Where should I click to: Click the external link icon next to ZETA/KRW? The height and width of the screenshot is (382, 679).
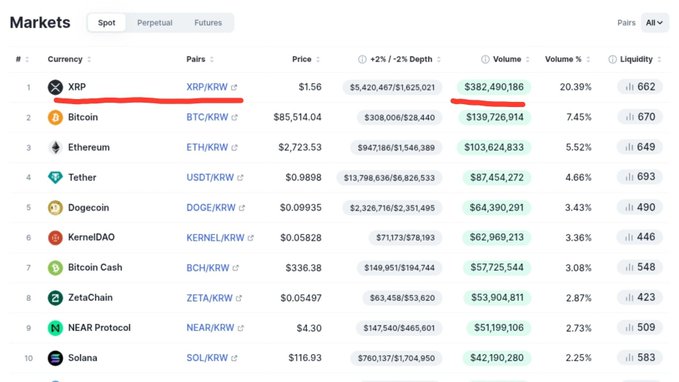tap(239, 298)
